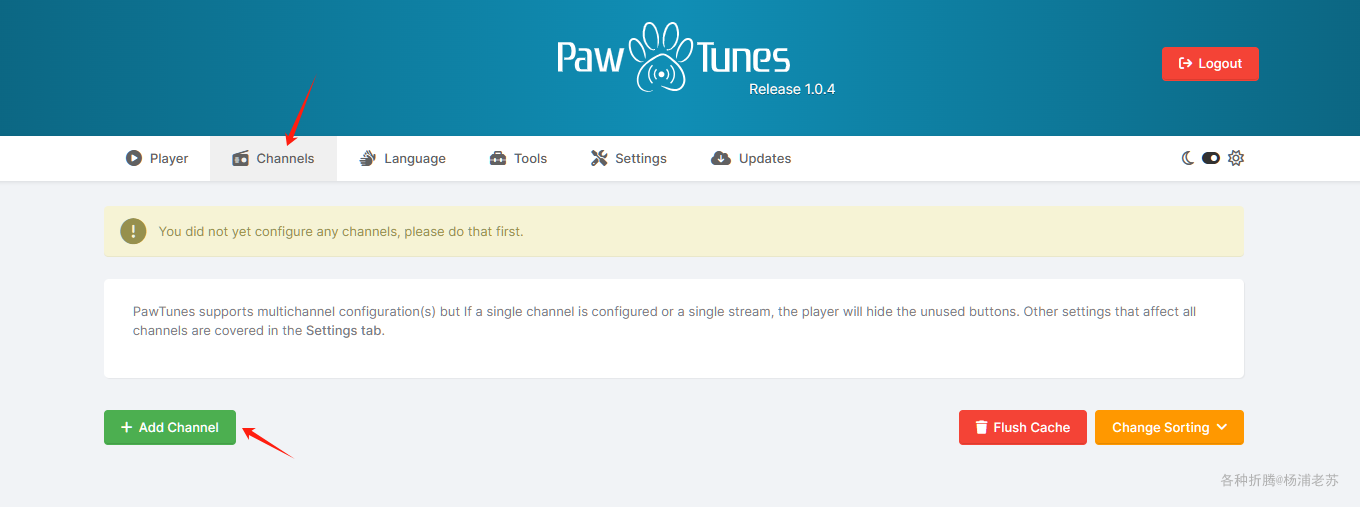Switch to the Channels tab
This screenshot has width=1360, height=507.
click(x=273, y=158)
